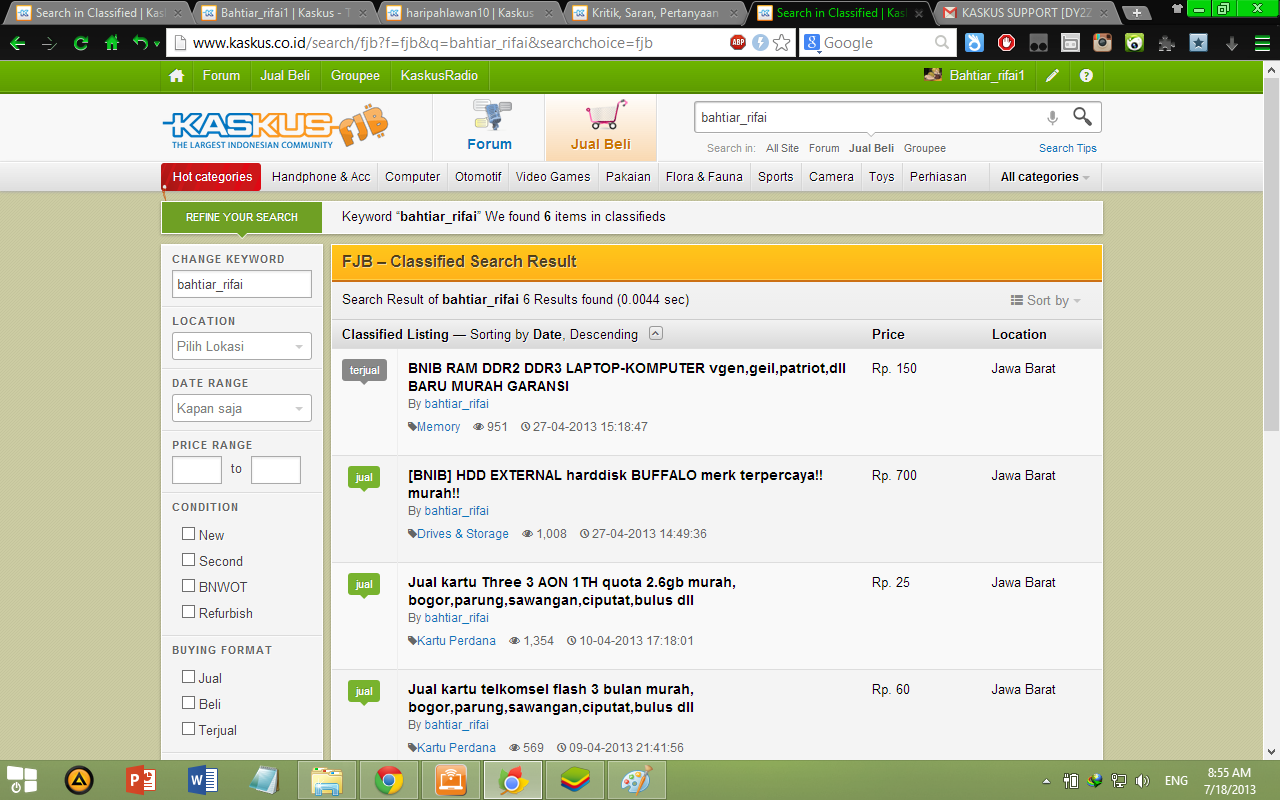Search in All Site scope
This screenshot has height=800, width=1280.
[782, 148]
